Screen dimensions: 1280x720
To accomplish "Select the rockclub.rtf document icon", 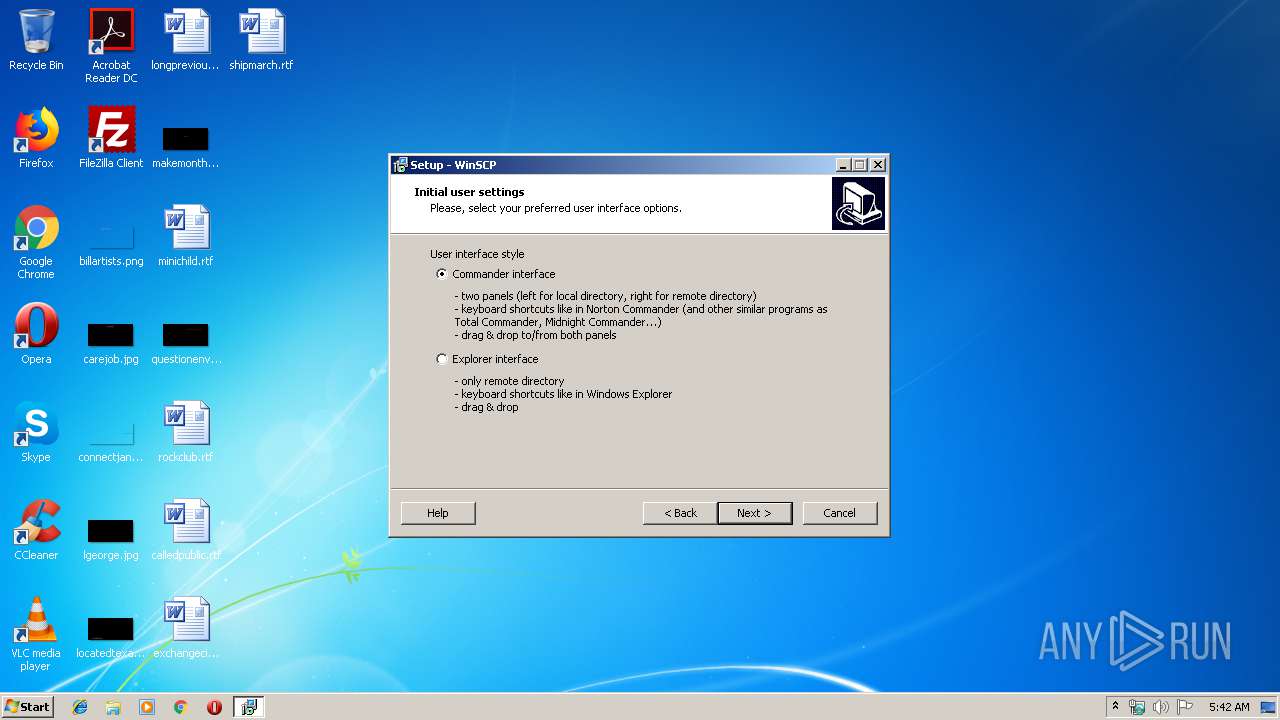I will pos(186,432).
